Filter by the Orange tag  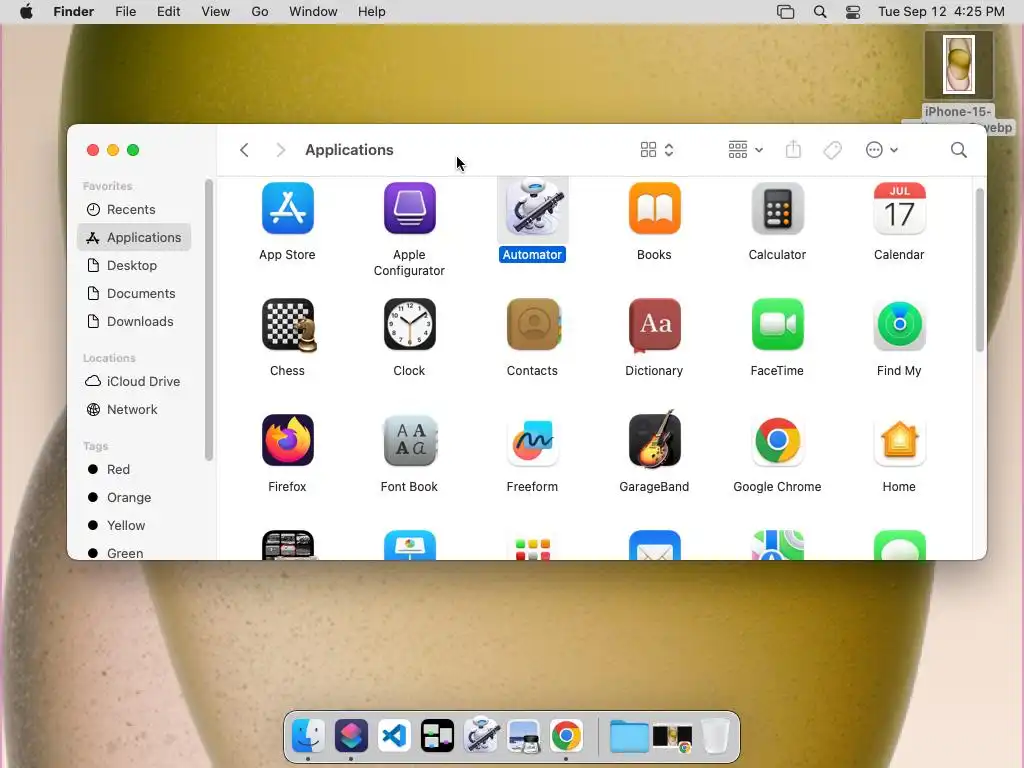[x=134, y=498]
